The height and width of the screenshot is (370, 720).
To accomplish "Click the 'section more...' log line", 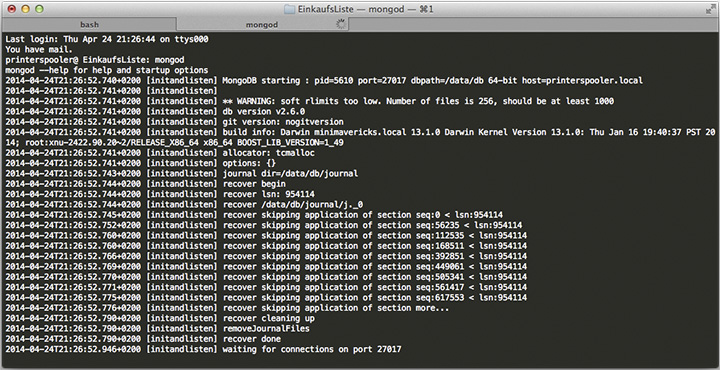I will click(x=227, y=308).
